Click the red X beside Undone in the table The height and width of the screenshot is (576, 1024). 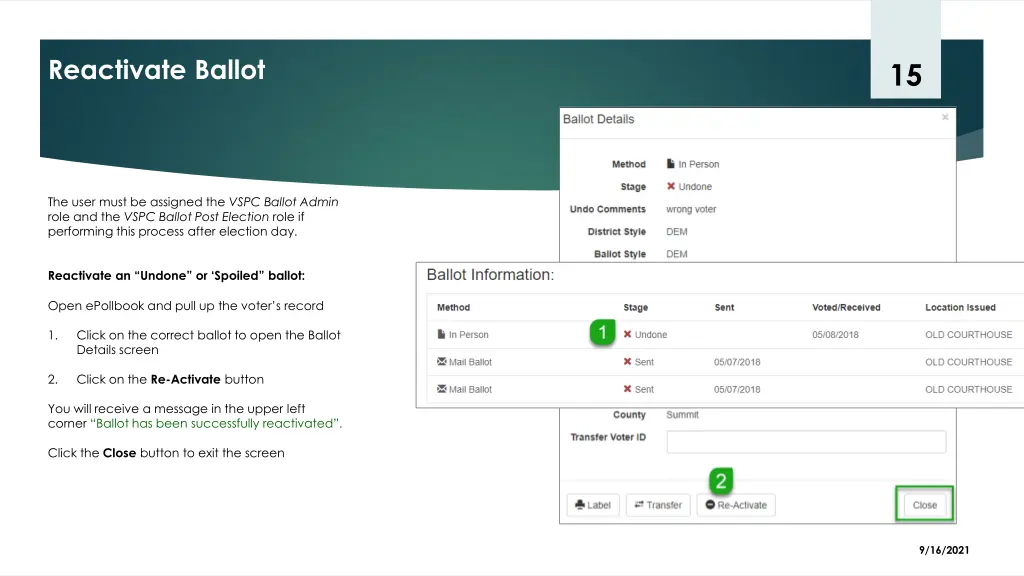click(627, 335)
